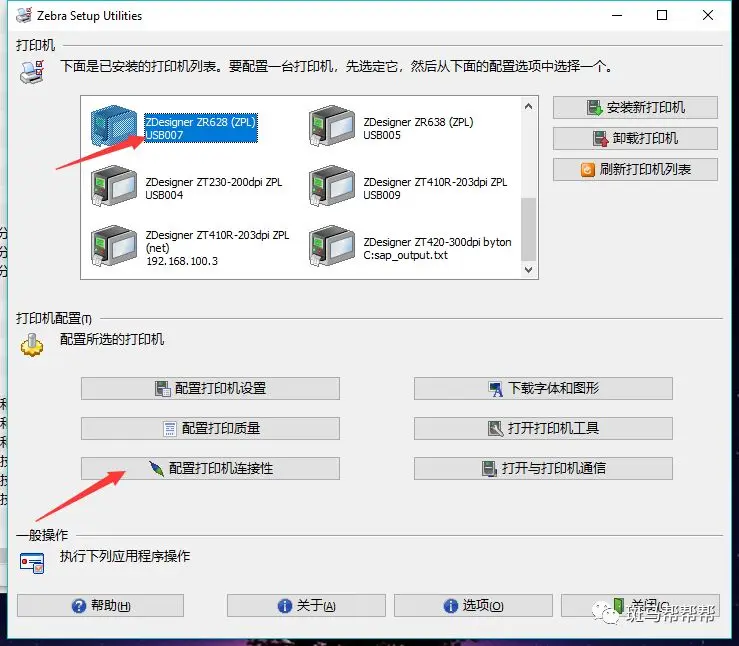Choose the network printer at 192.168.100.3

[113, 247]
